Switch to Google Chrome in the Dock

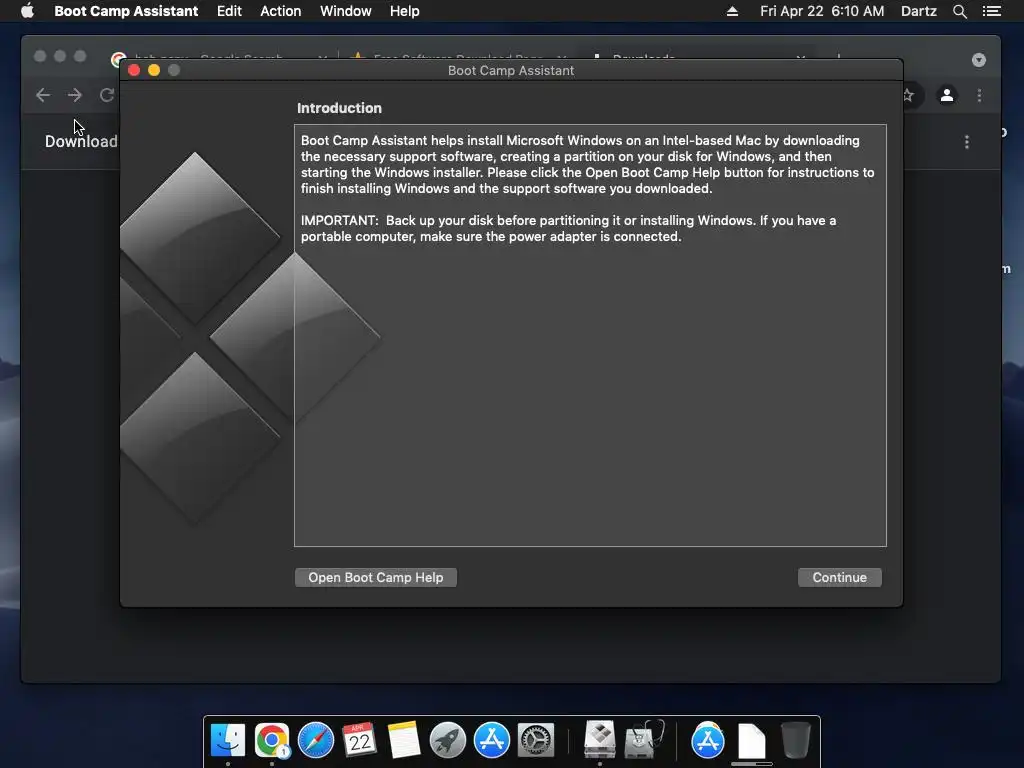tap(272, 740)
